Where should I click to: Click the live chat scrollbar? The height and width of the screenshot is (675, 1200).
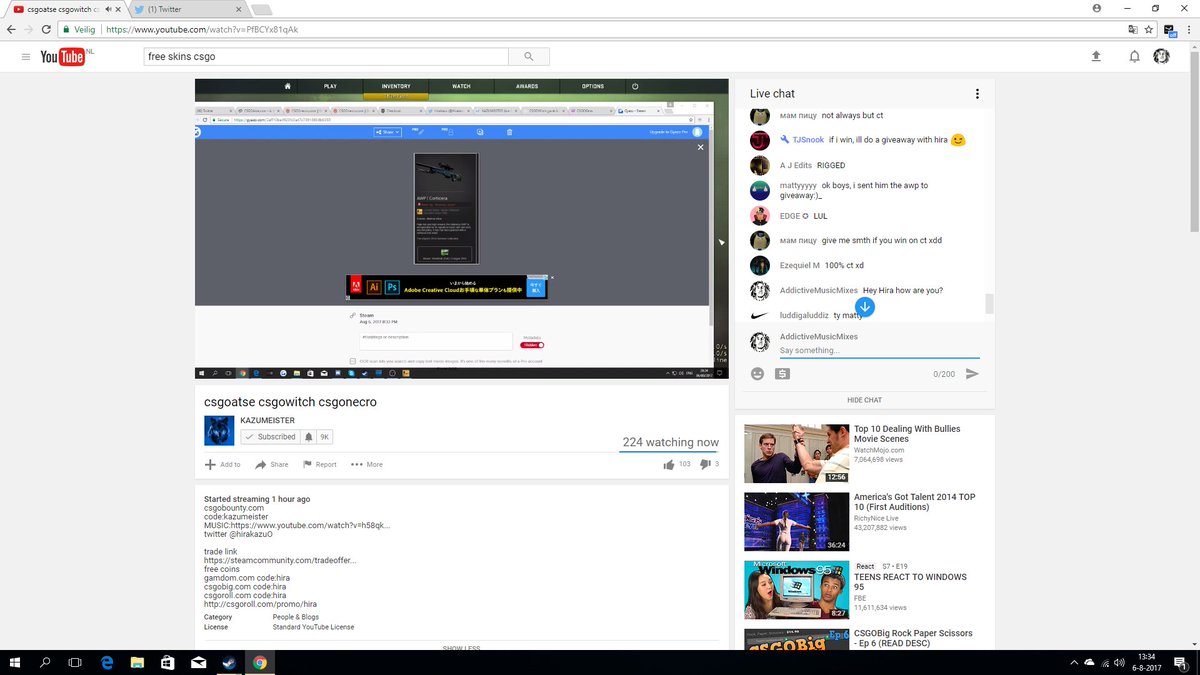[990, 303]
